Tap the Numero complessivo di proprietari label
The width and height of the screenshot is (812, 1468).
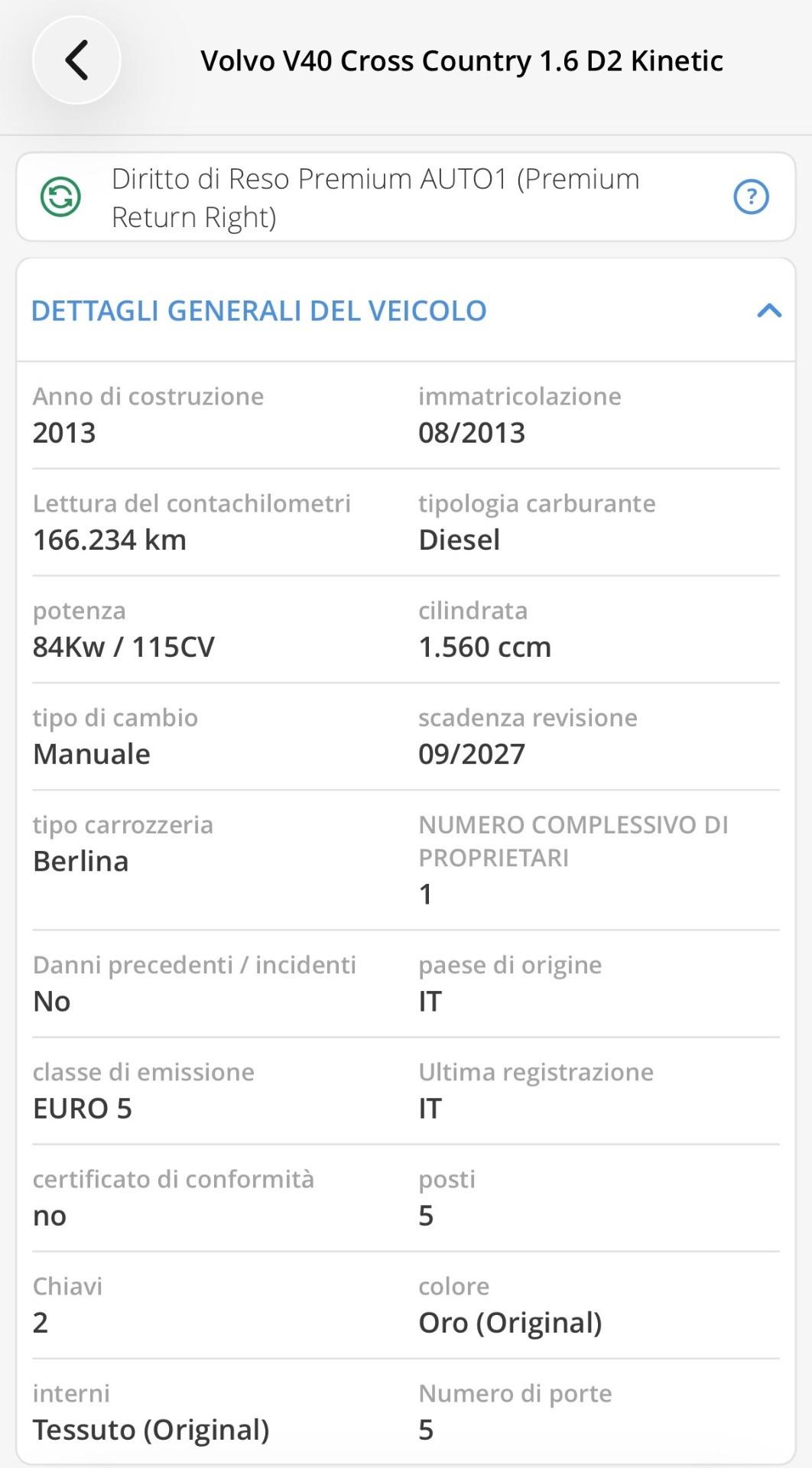[573, 841]
